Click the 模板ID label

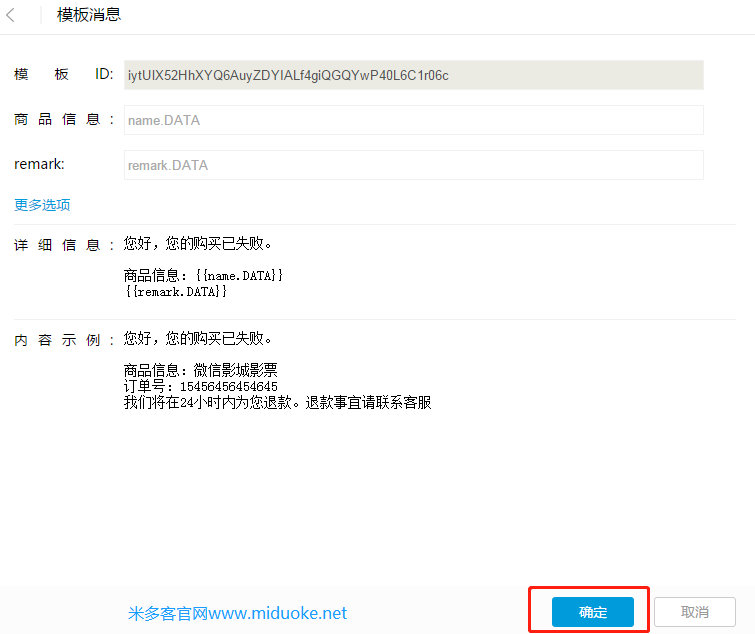63,75
